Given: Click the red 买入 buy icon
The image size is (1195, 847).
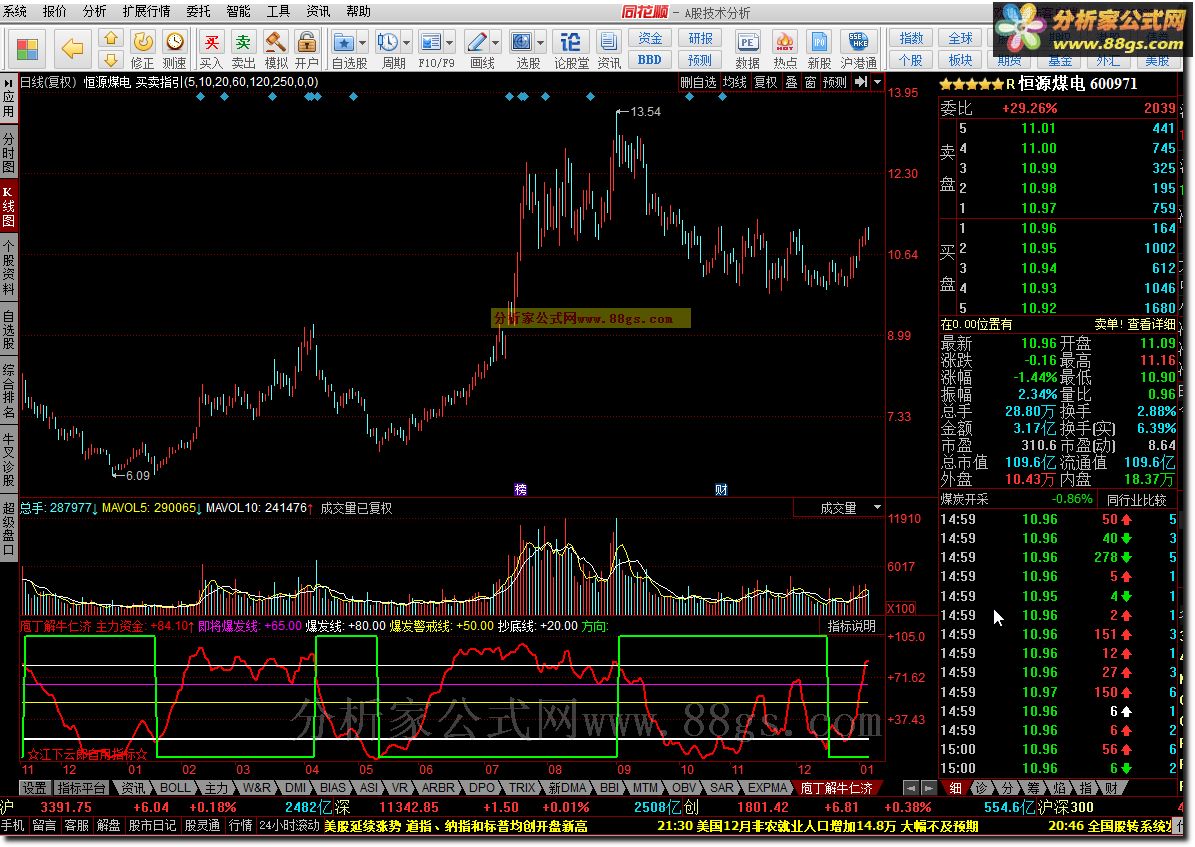Looking at the screenshot, I should coord(211,42).
